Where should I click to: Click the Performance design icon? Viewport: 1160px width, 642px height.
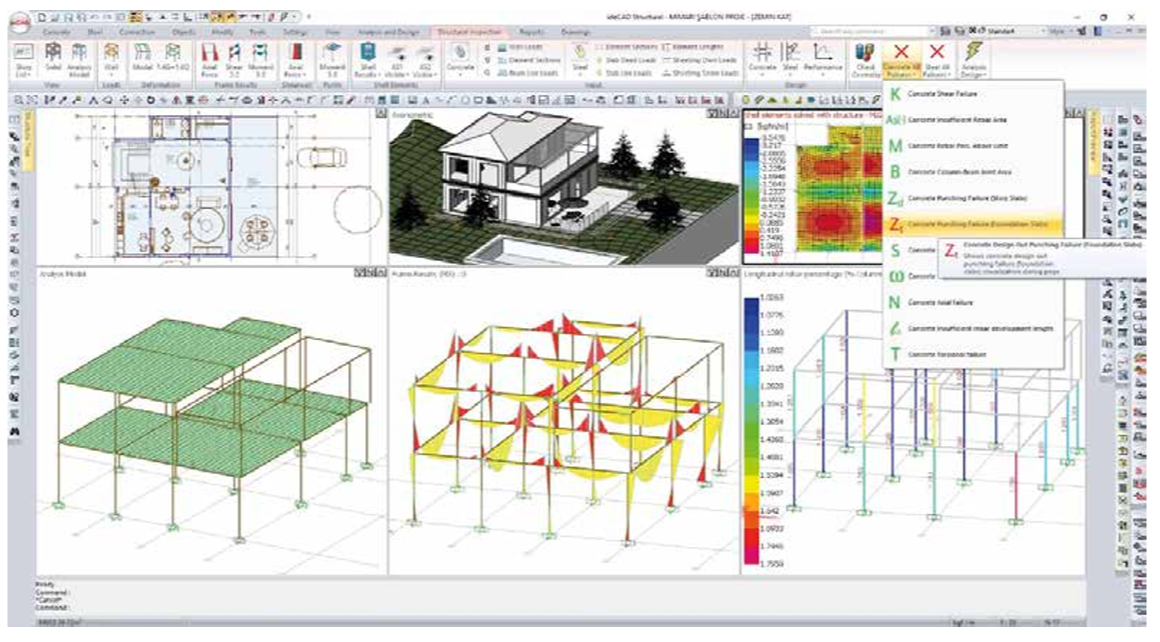(825, 57)
